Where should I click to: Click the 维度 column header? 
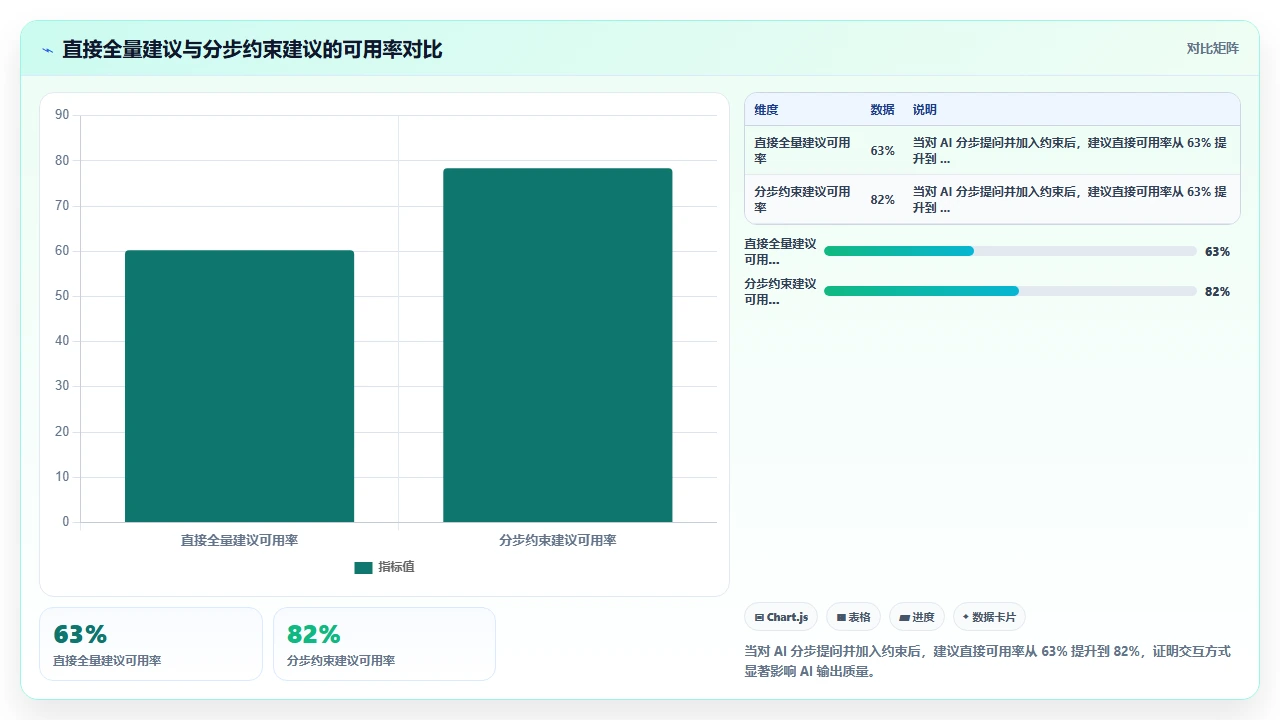[766, 110]
